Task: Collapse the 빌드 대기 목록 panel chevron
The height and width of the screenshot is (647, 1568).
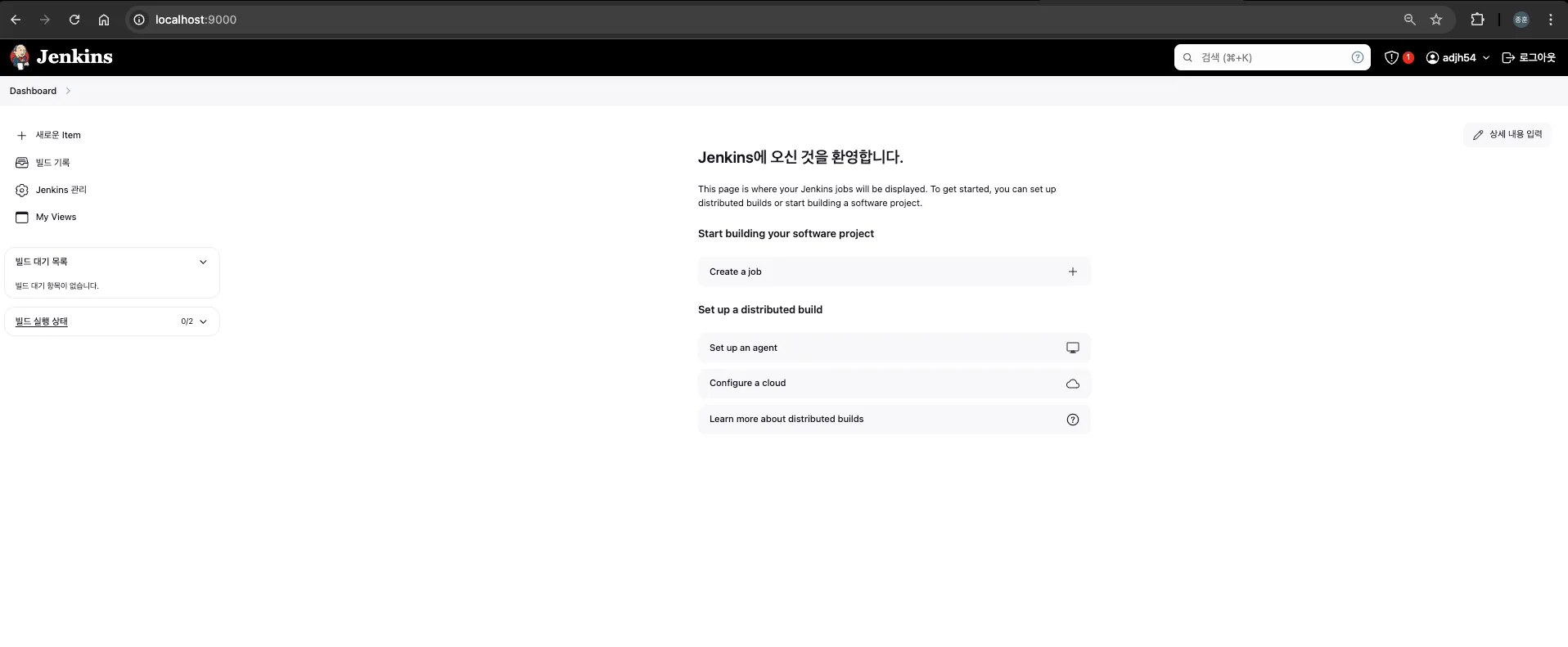Action: click(203, 262)
